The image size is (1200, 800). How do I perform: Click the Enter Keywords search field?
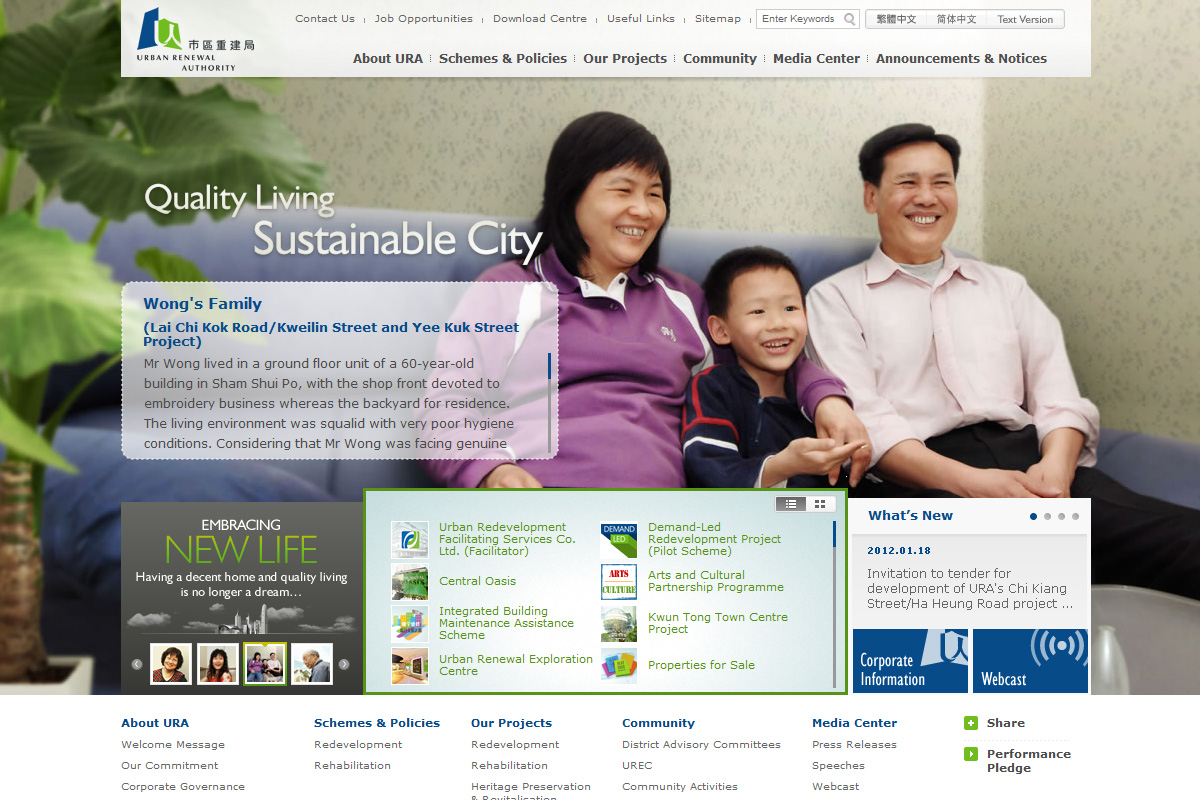click(800, 19)
